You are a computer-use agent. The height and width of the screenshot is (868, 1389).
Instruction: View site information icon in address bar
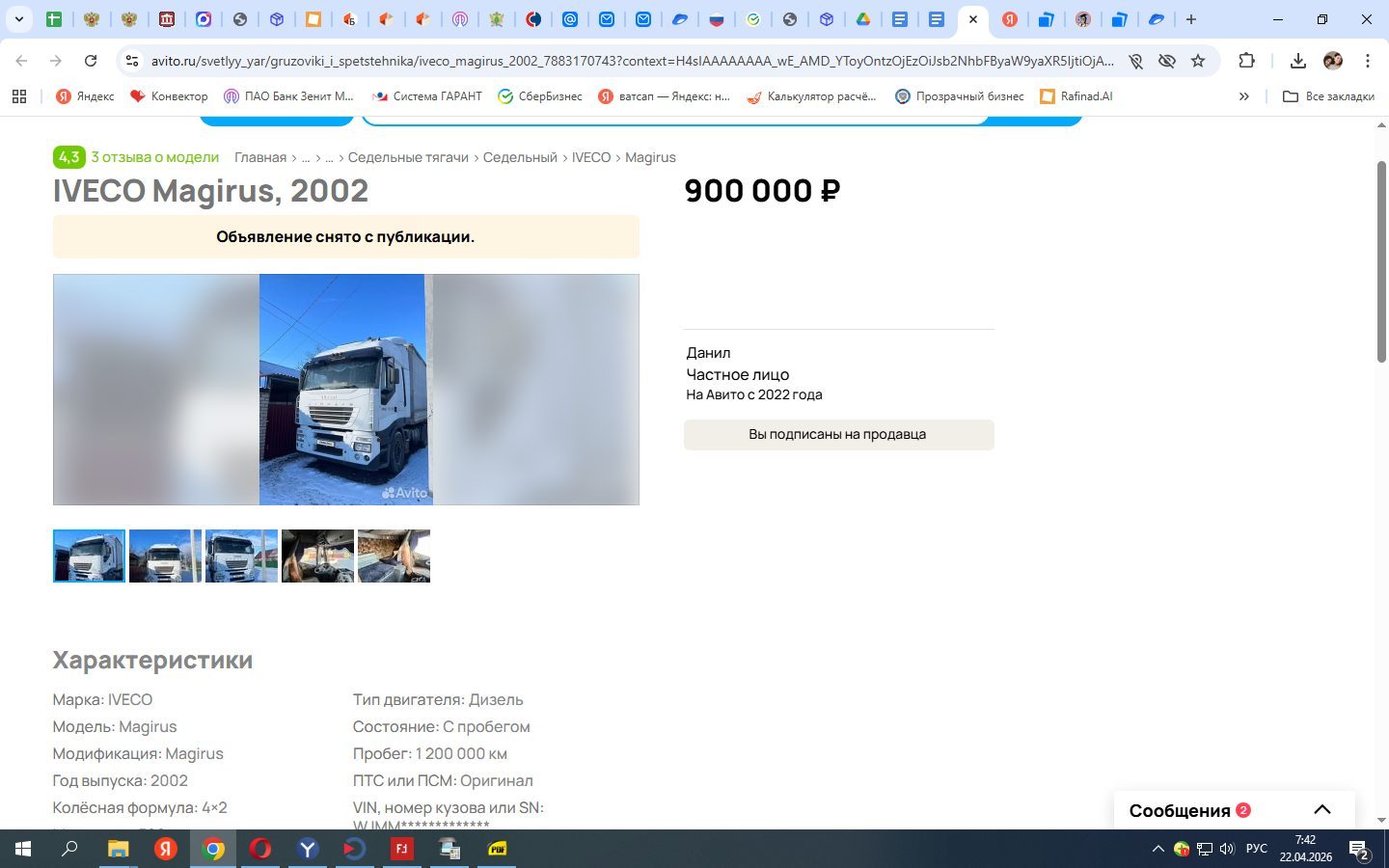[132, 61]
